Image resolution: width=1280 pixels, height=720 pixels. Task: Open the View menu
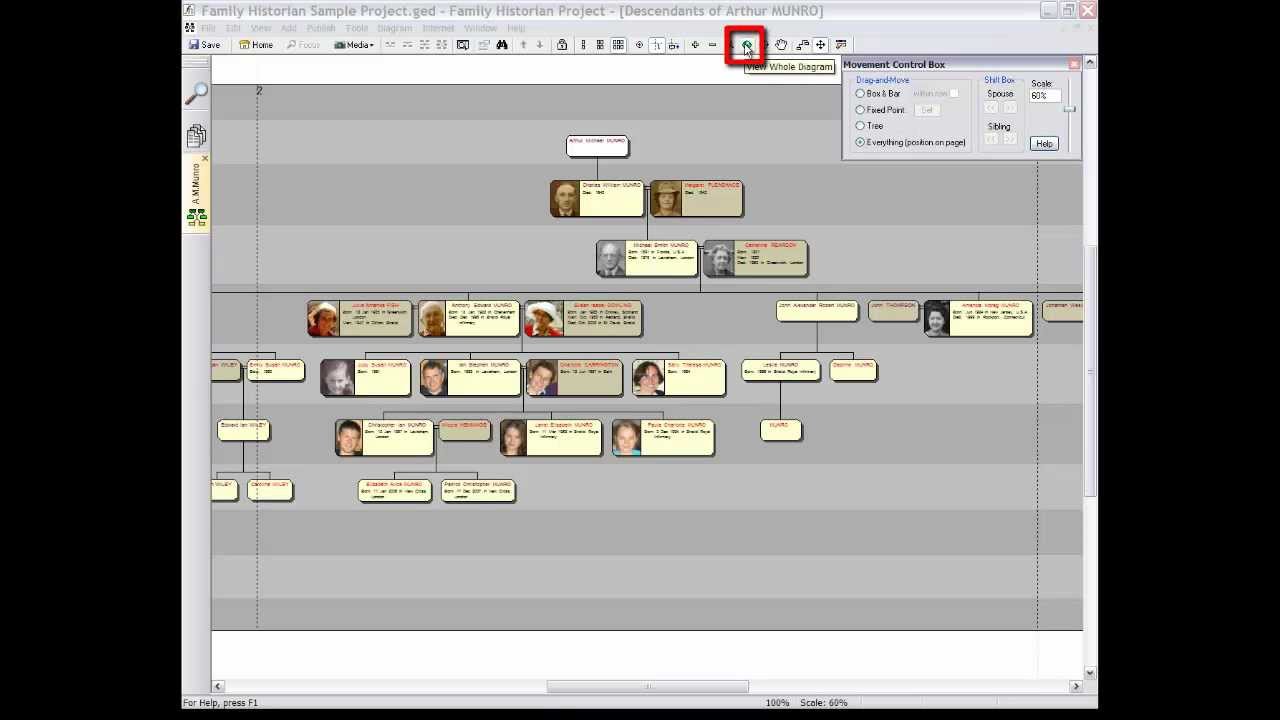point(261,28)
